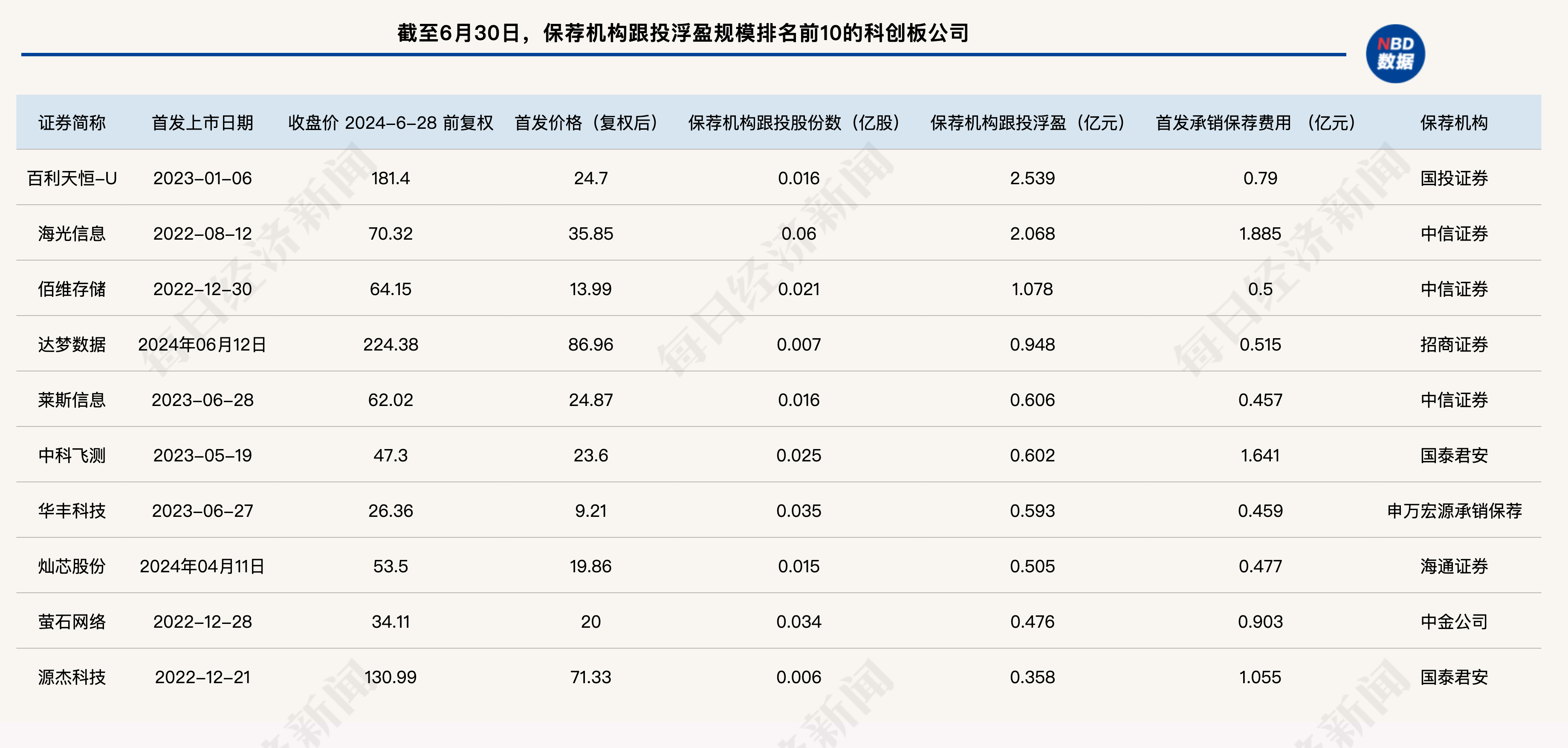This screenshot has width=1568, height=748.
Task: Click underwriting fee 1.885
Action: (x=1260, y=234)
